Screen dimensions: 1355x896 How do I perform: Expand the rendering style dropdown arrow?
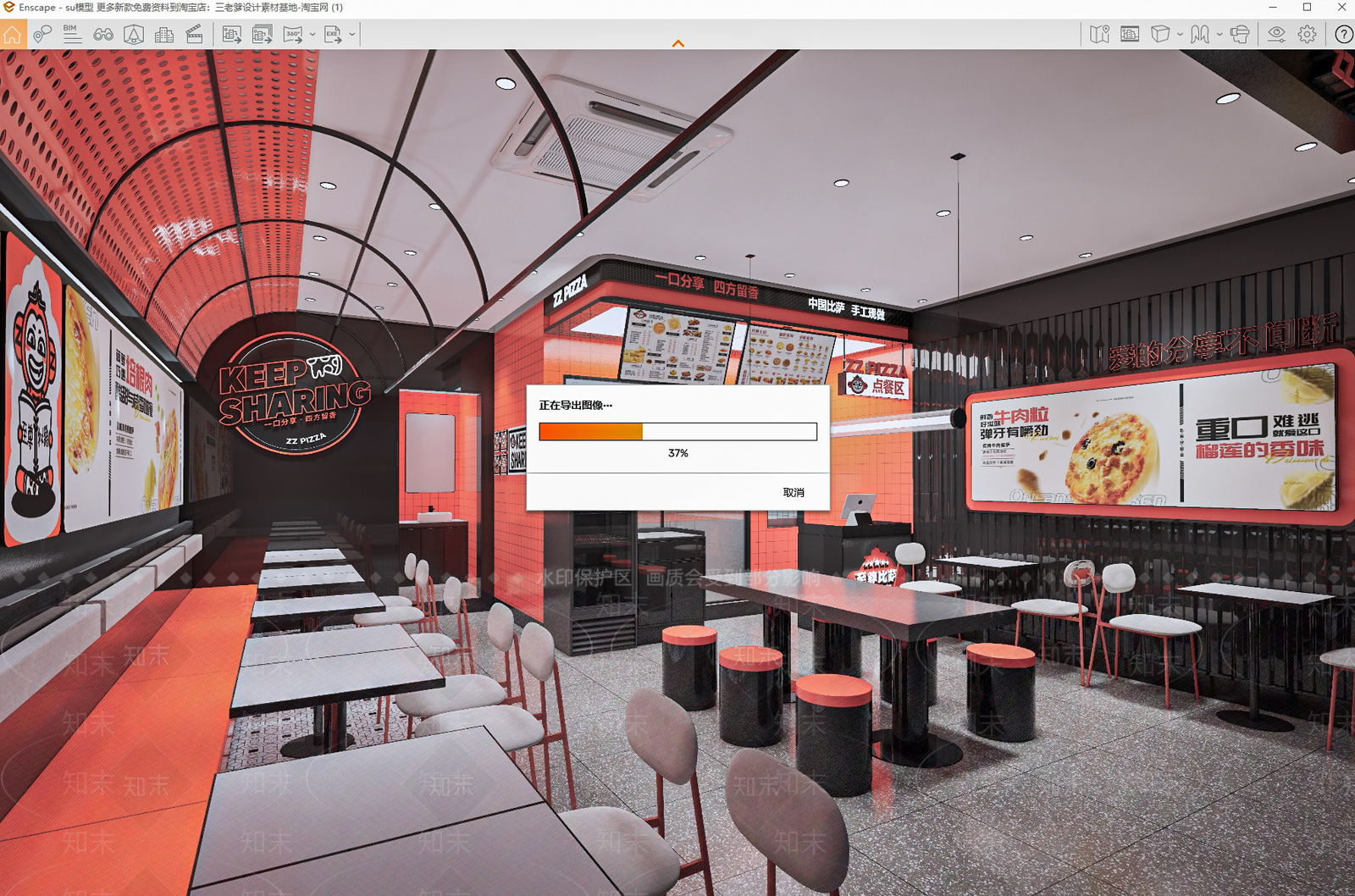[x=1180, y=35]
